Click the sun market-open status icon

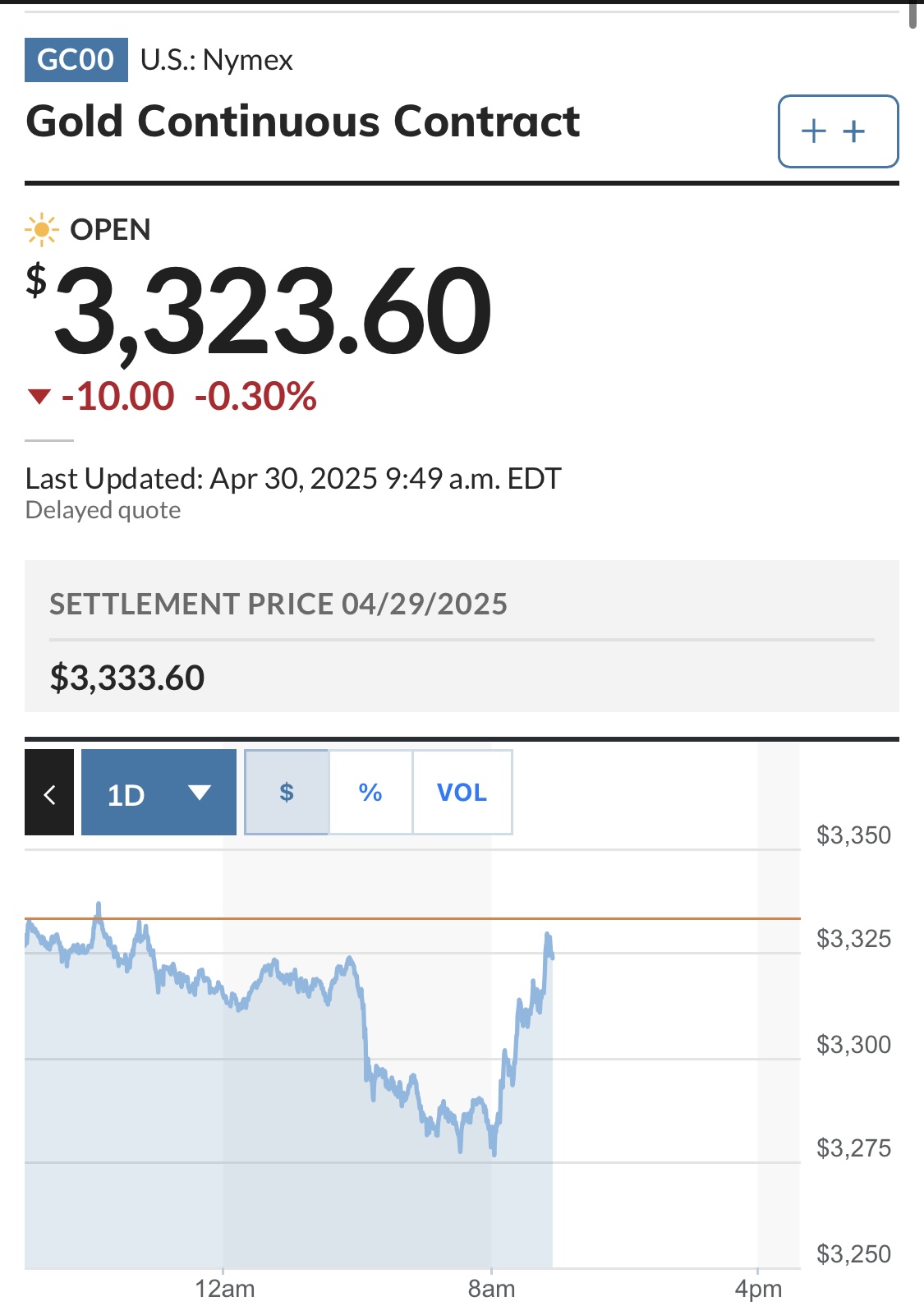click(41, 230)
